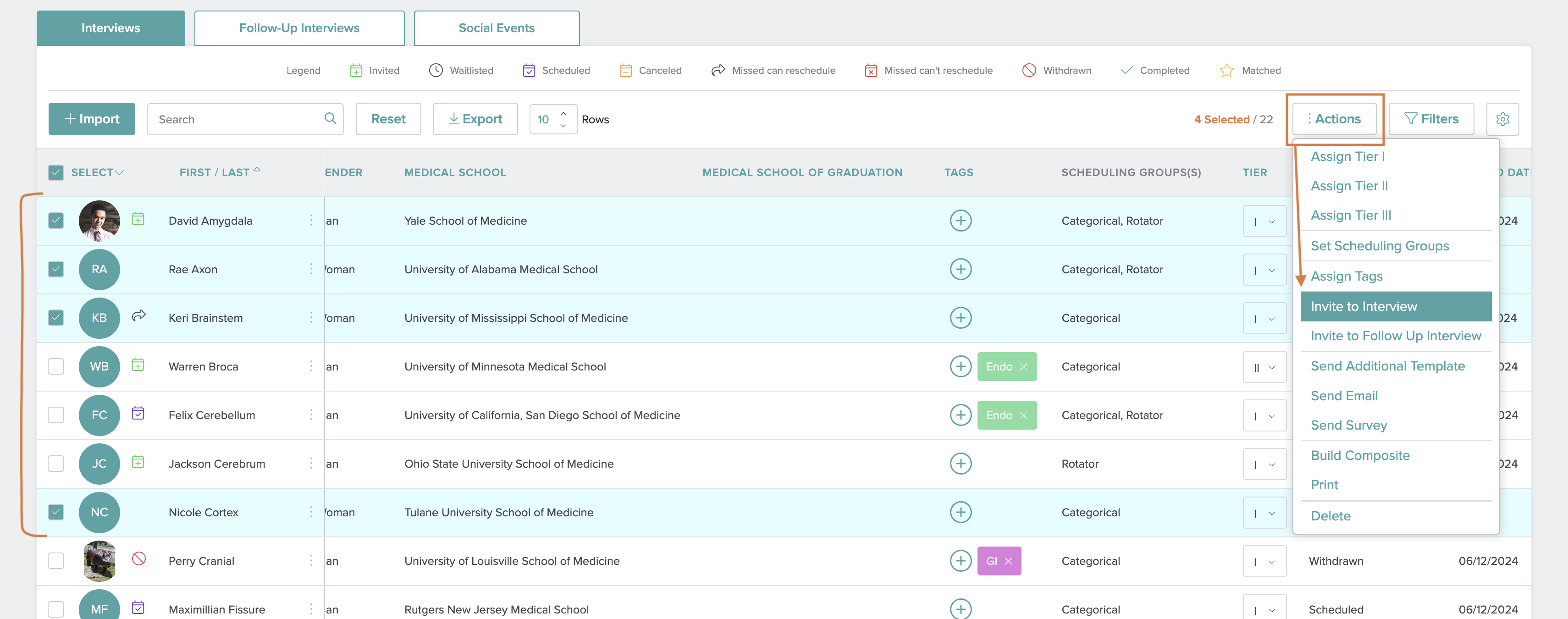Add a tag for Rae Axon
1568x619 pixels.
[961, 269]
